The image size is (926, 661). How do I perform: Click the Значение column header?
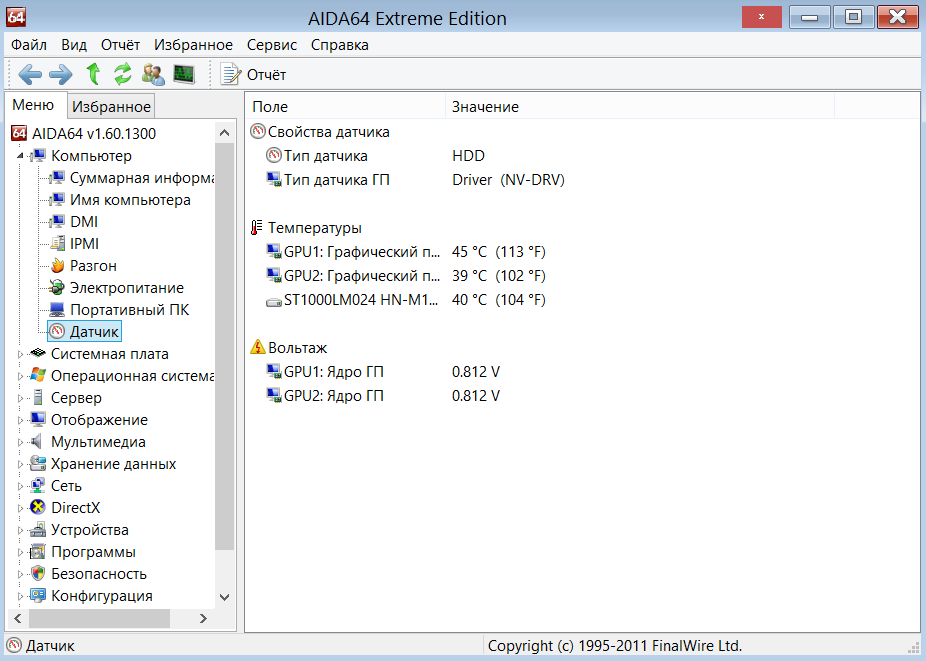click(x=485, y=107)
